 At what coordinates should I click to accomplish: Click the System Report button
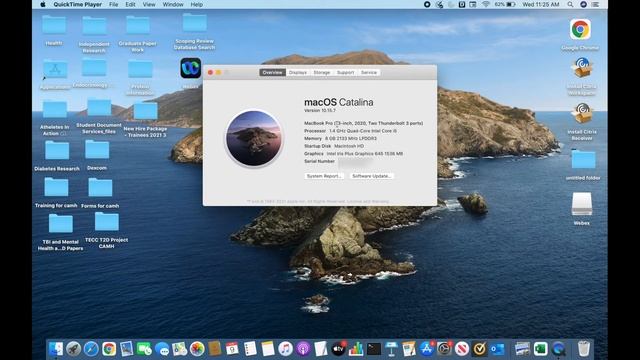(x=324, y=176)
